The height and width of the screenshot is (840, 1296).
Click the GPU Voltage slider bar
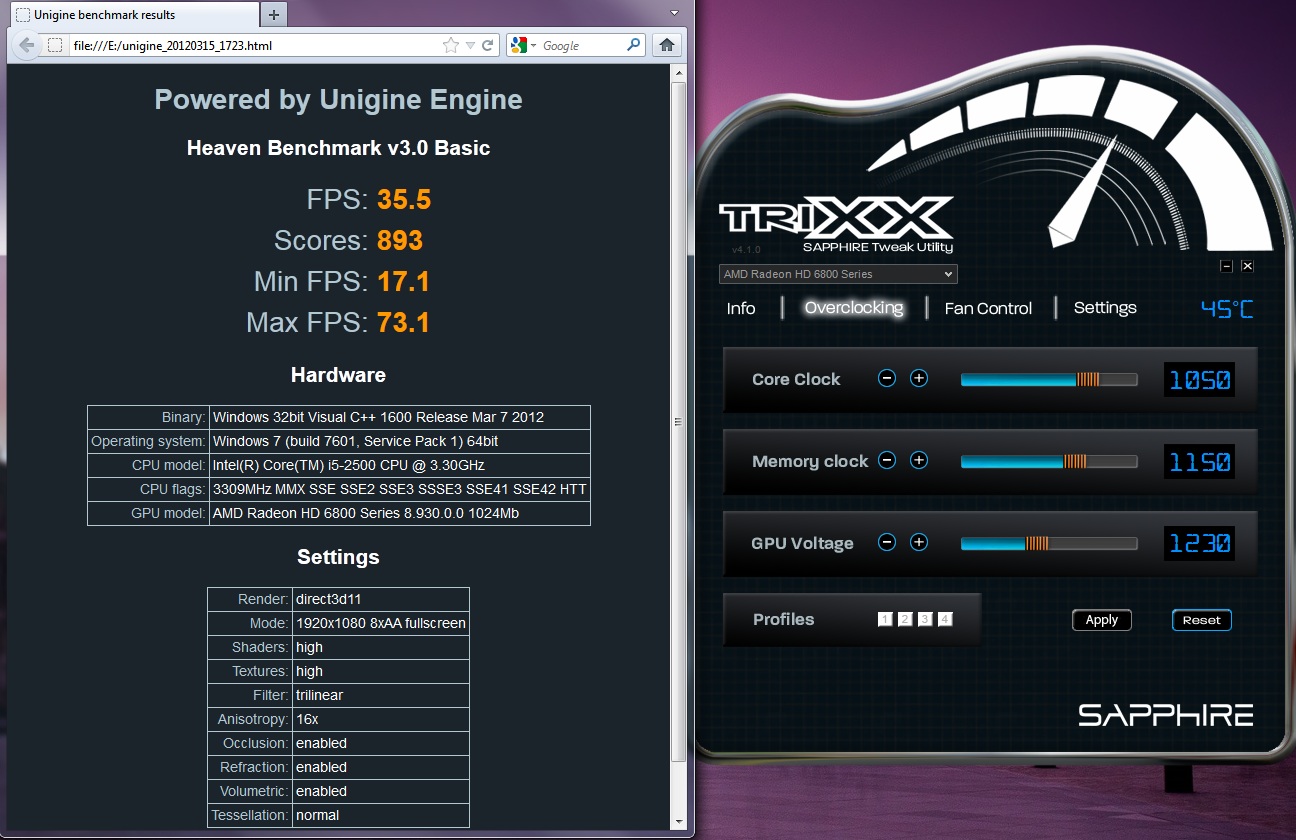pyautogui.click(x=1049, y=543)
